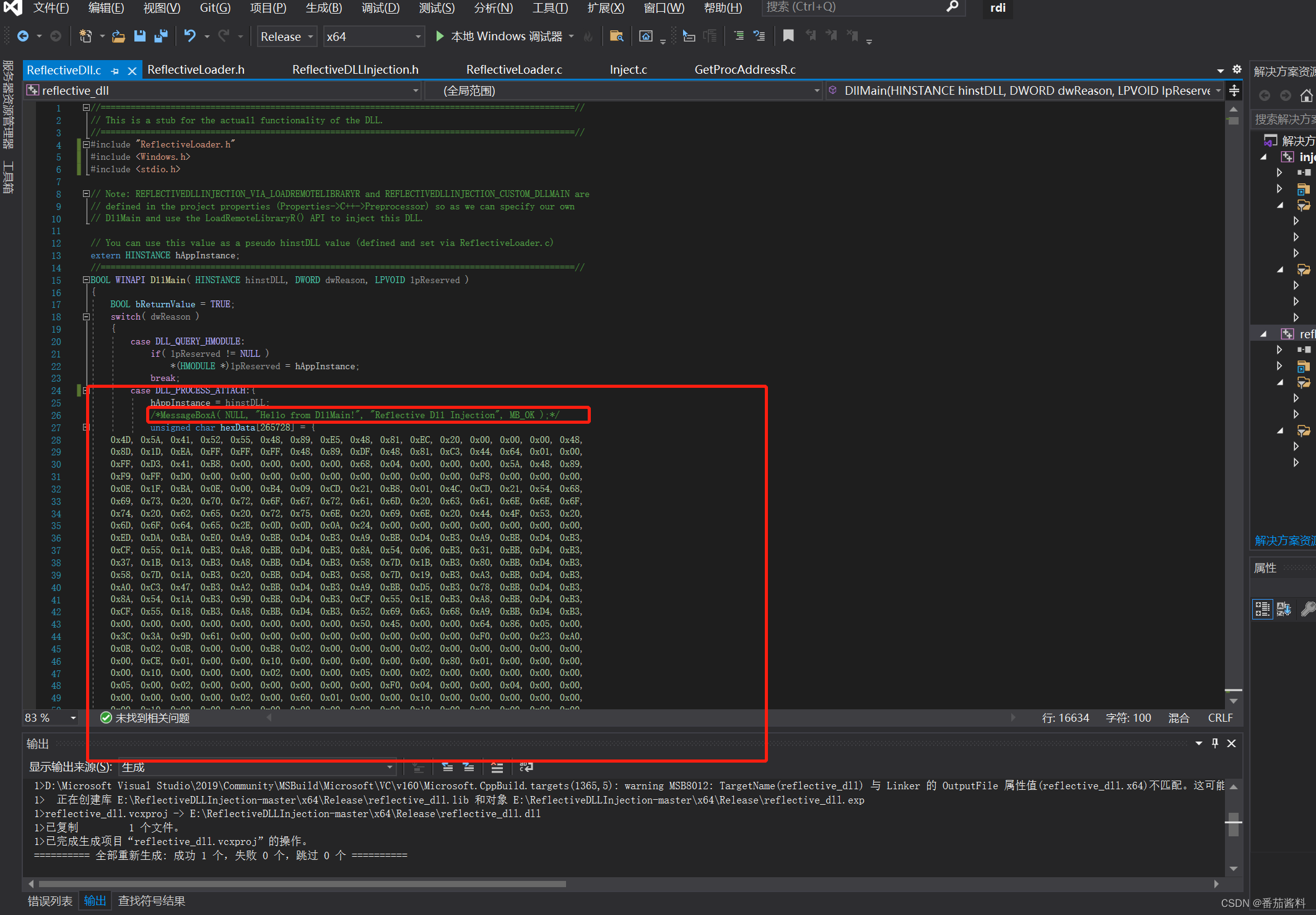This screenshot has height=915, width=1316.
Task: Open the 错误列表 tab at bottom
Action: pos(50,901)
